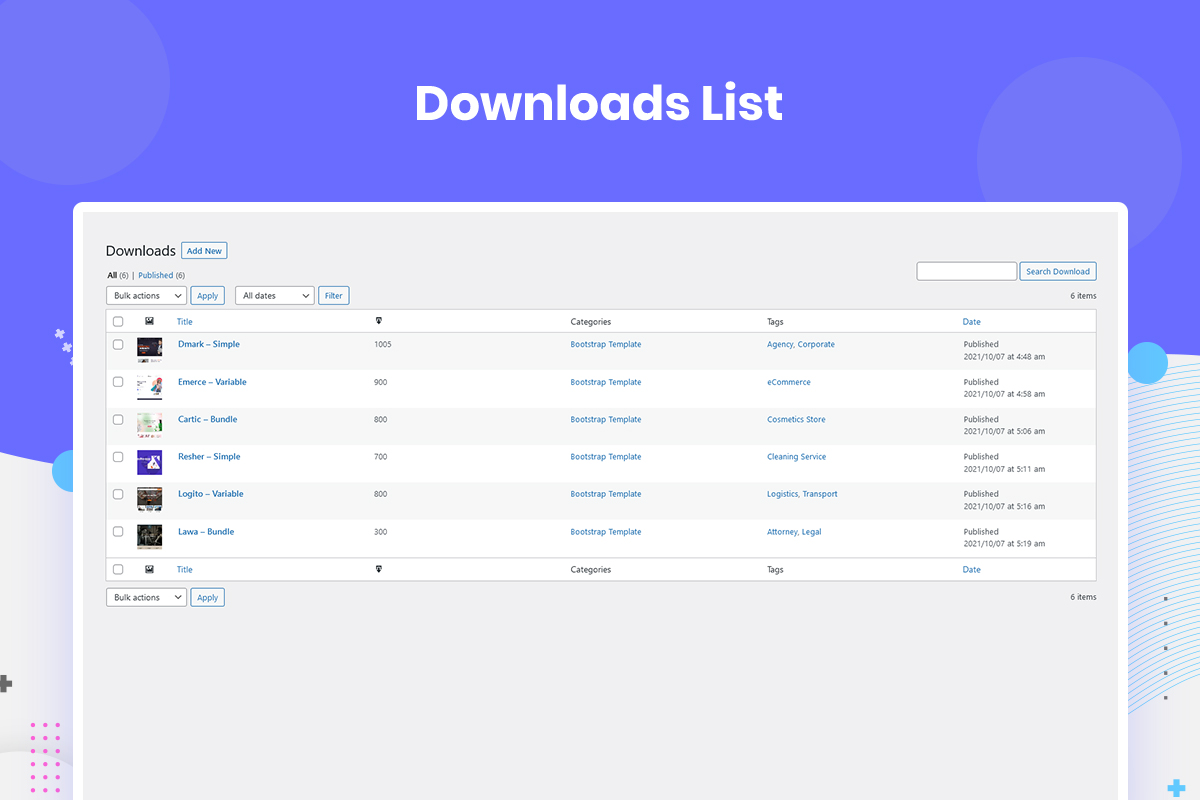This screenshot has height=800, width=1200.
Task: Click the 700 sales value
Action: click(x=381, y=456)
